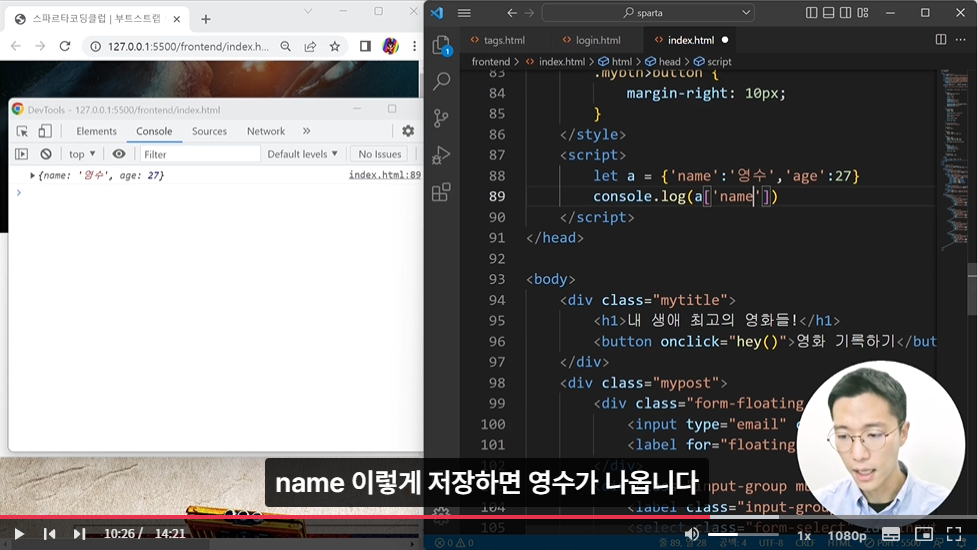This screenshot has height=550, width=977.
Task: Skip to next video
Action: pos(79,534)
